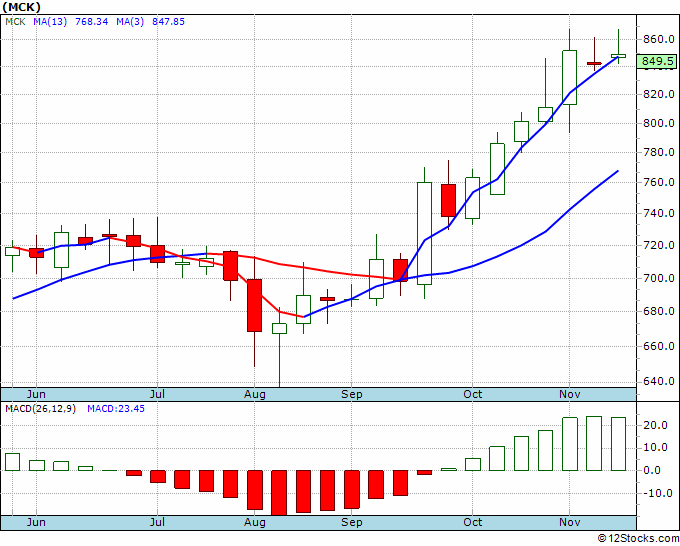Click the MACD(26,12,9) indicator label
This screenshot has width=680, height=546.
point(40,409)
